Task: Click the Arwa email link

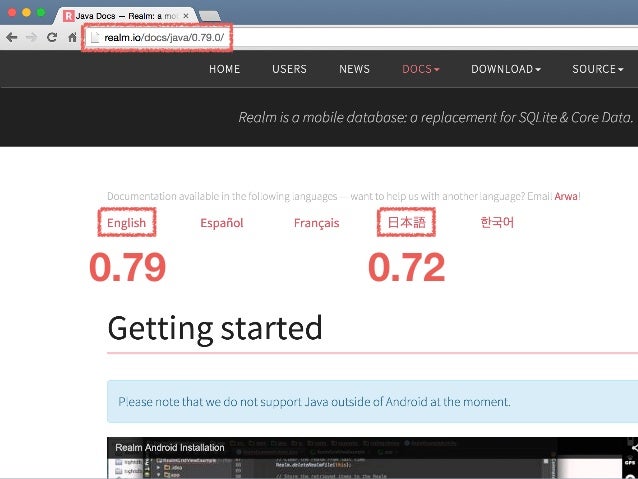Action: [x=566, y=196]
